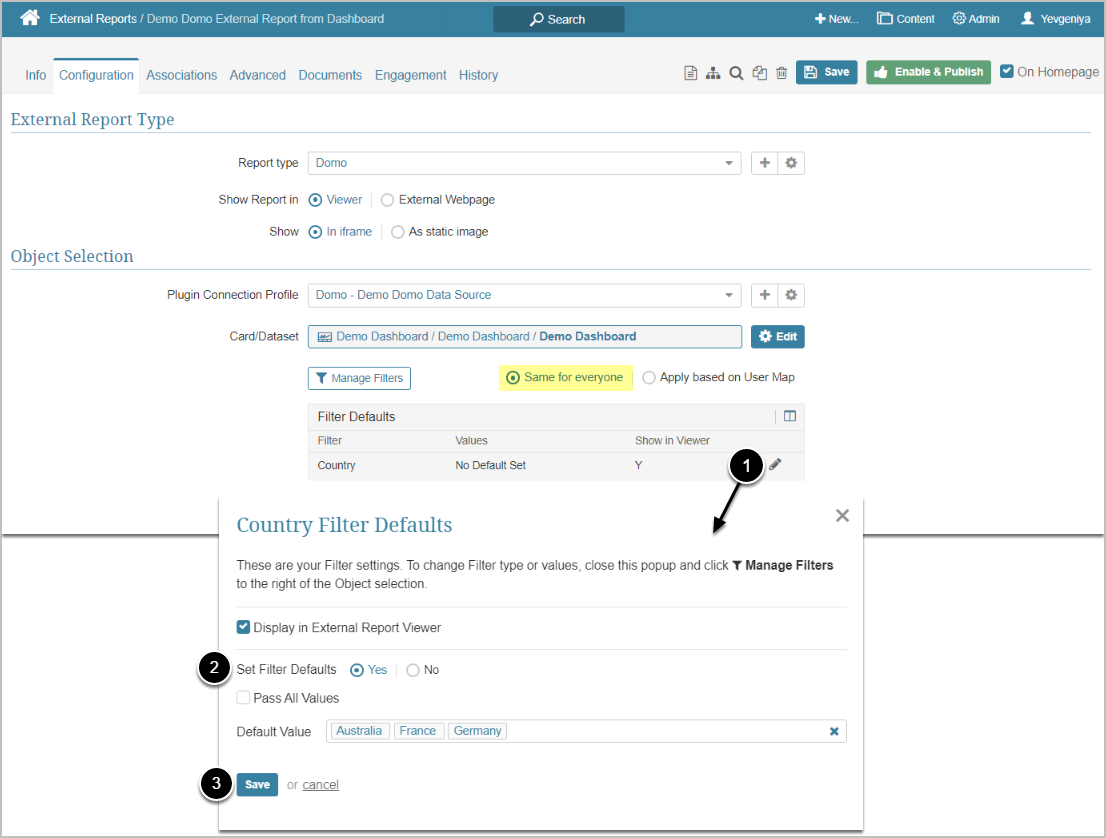Click the trash delete icon

pyautogui.click(x=782, y=73)
